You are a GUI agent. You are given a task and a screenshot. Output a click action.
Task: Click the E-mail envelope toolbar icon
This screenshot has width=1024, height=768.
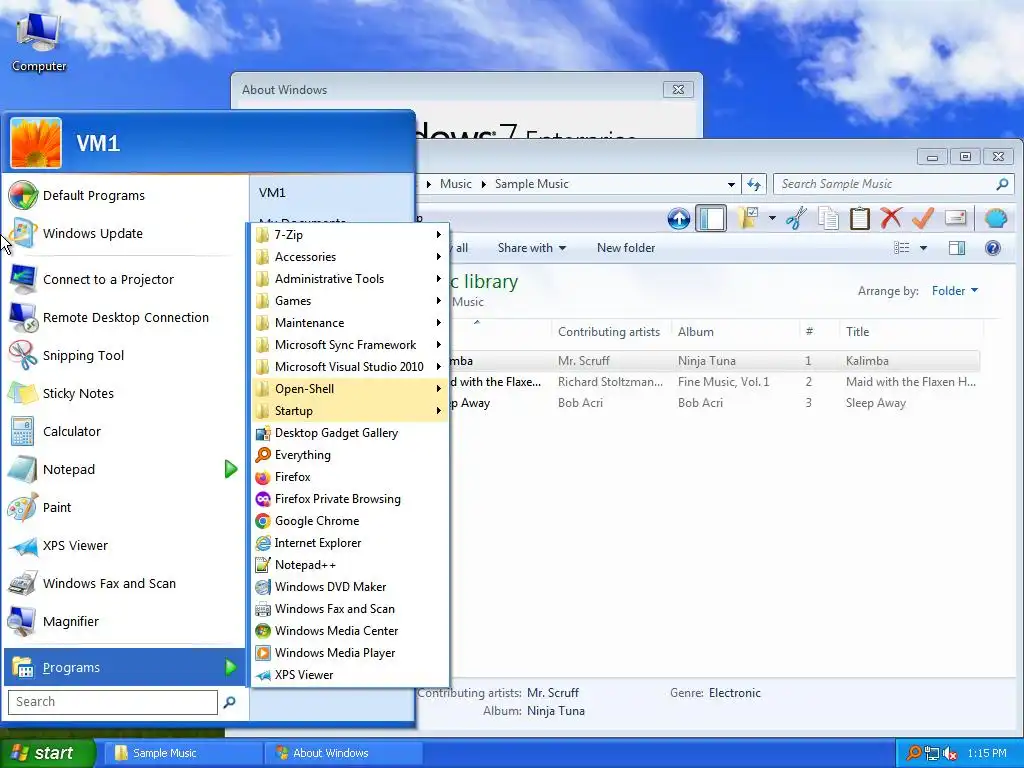click(955, 217)
